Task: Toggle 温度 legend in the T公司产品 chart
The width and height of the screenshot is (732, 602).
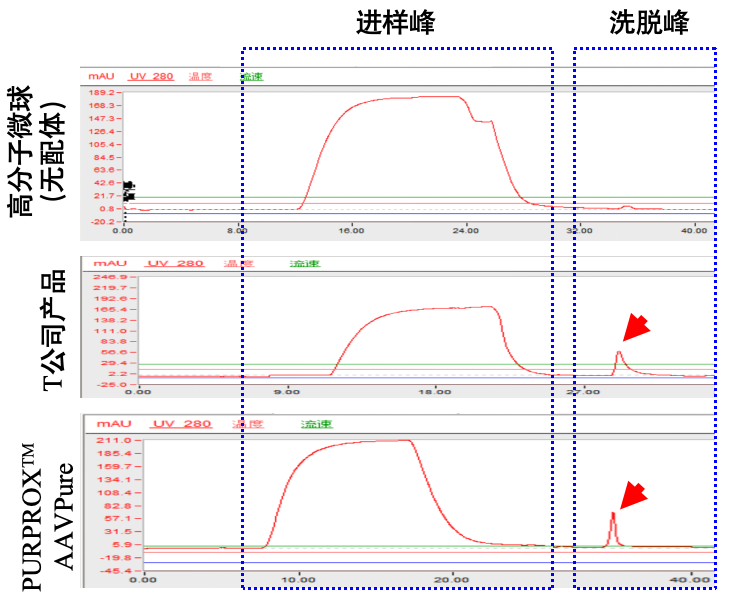Action: tap(239, 264)
